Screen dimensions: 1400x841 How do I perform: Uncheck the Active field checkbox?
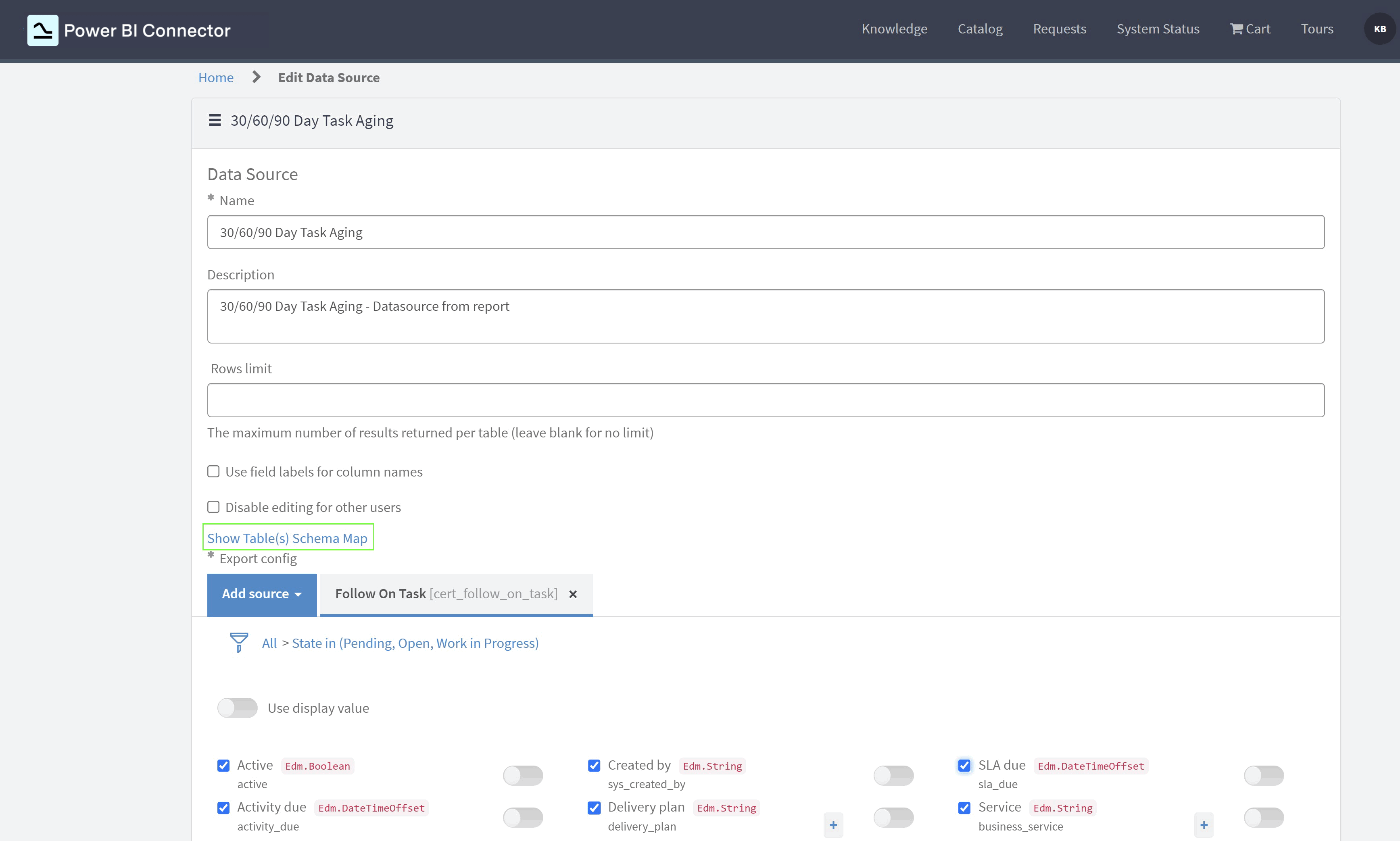[x=223, y=766]
